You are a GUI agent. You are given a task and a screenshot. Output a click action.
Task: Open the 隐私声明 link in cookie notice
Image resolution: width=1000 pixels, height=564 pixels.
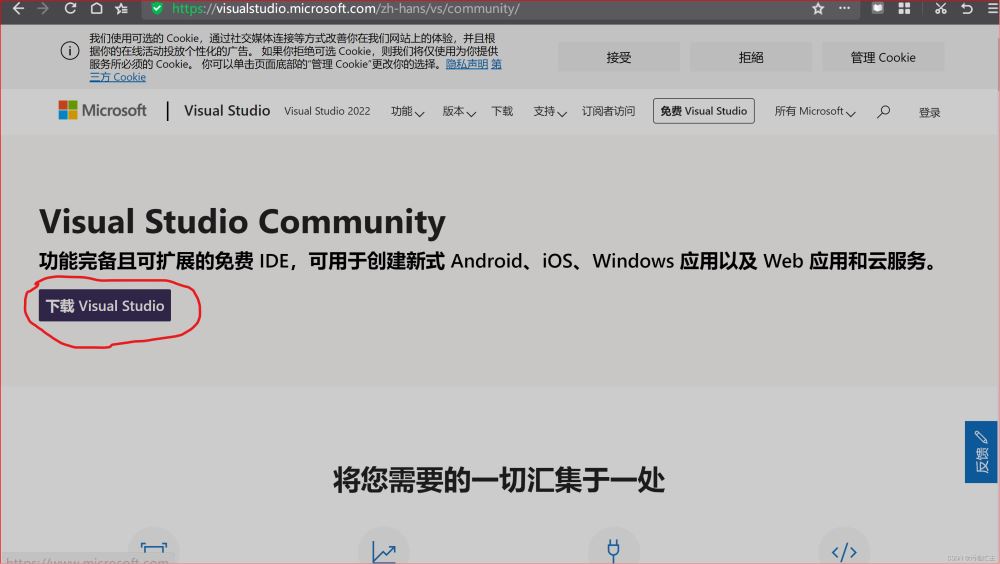coord(467,64)
